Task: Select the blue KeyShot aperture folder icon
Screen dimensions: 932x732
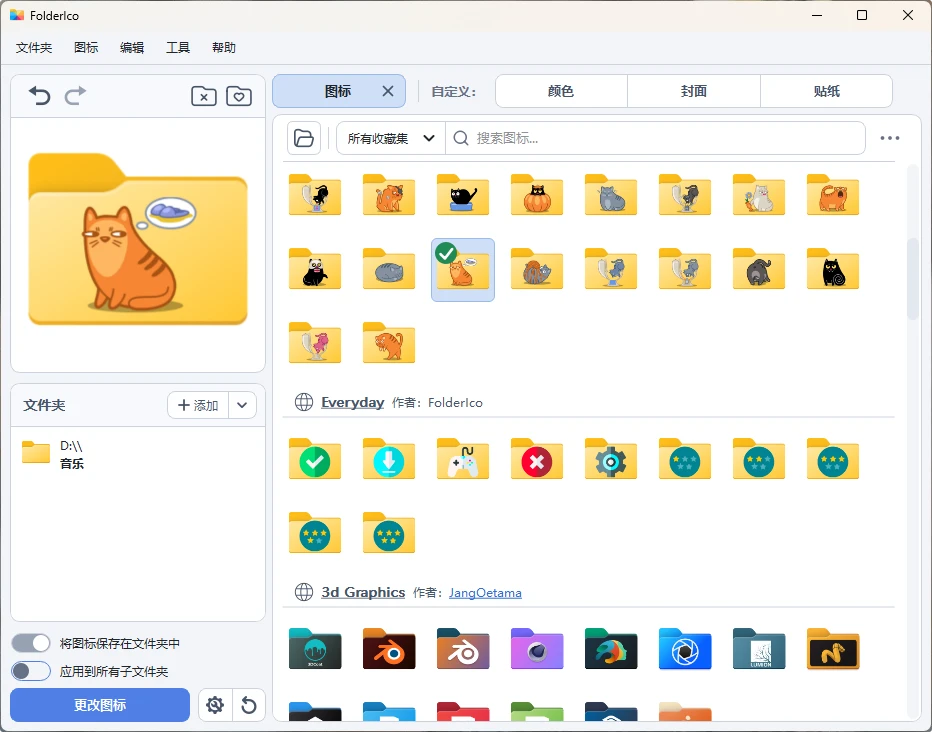Action: [x=685, y=649]
